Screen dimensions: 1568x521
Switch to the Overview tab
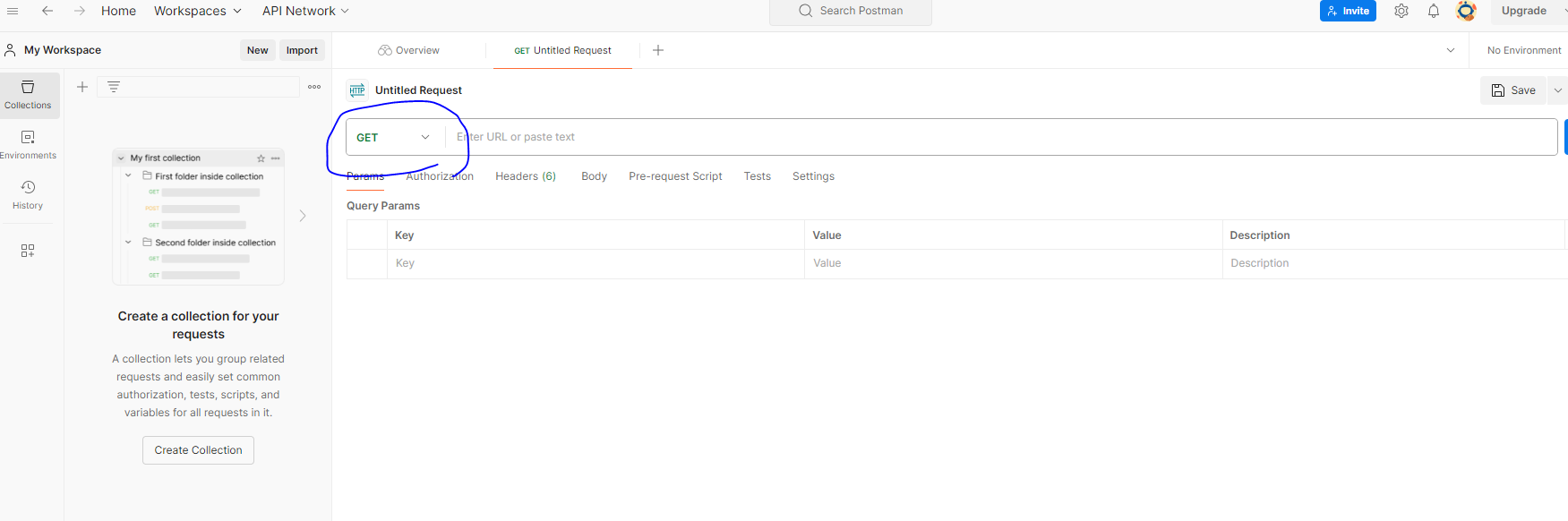pyautogui.click(x=408, y=50)
